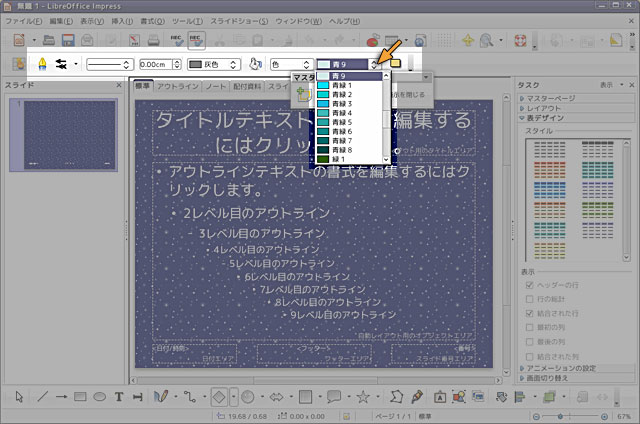640x424 pixels.
Task: Select the Ellipse tool
Action: pos(99,396)
